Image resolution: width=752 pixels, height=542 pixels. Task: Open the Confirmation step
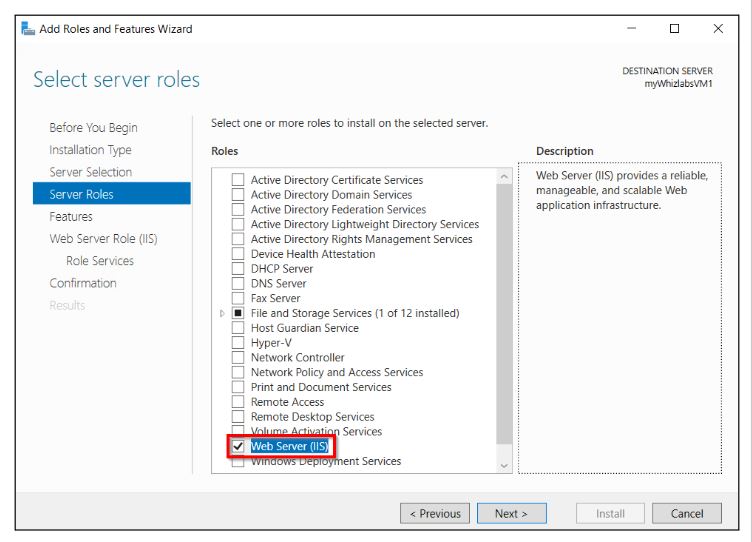point(82,283)
